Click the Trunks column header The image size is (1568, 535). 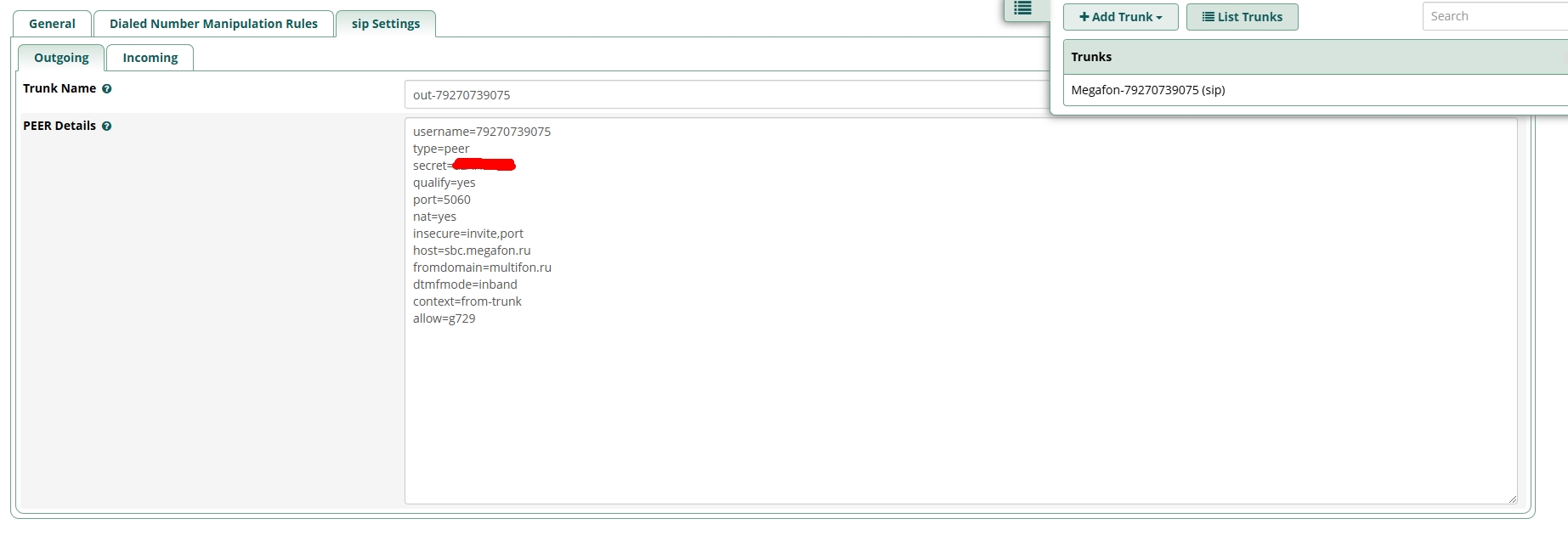[x=1091, y=57]
